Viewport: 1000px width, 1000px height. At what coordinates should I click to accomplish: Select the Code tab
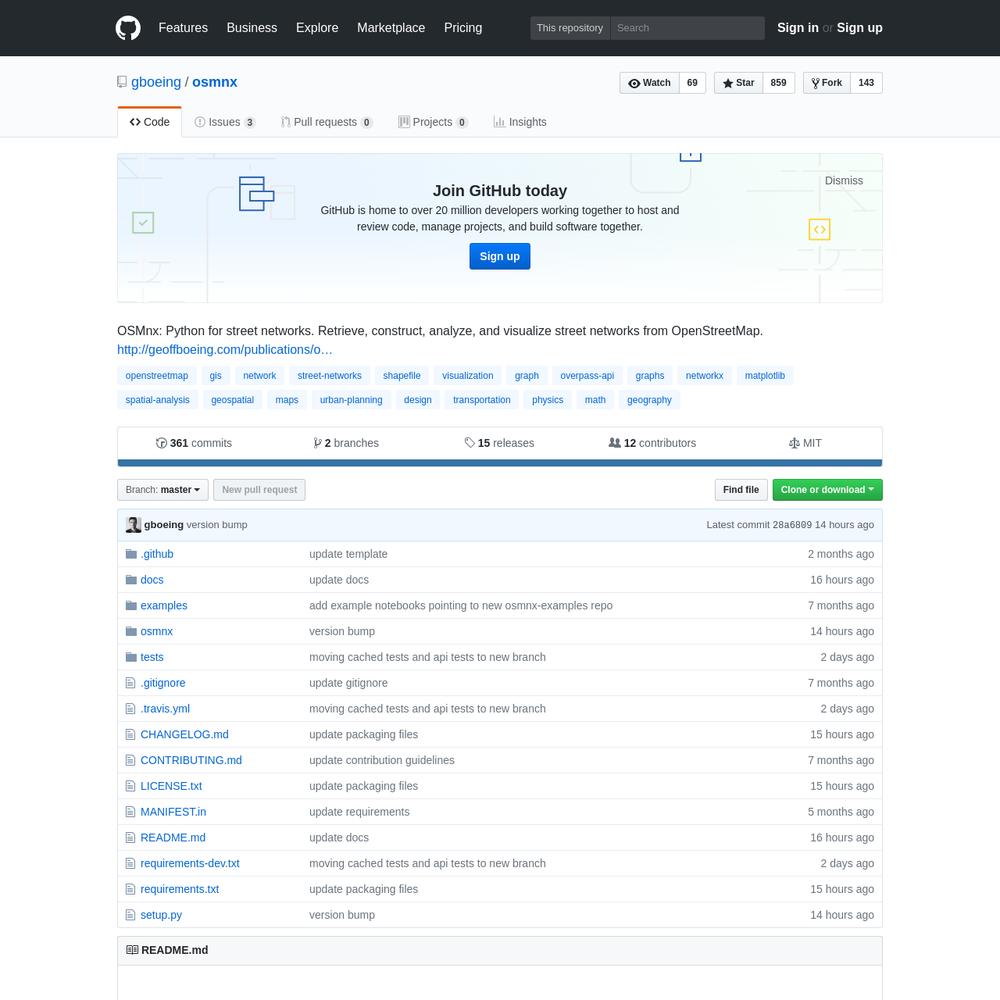[150, 122]
